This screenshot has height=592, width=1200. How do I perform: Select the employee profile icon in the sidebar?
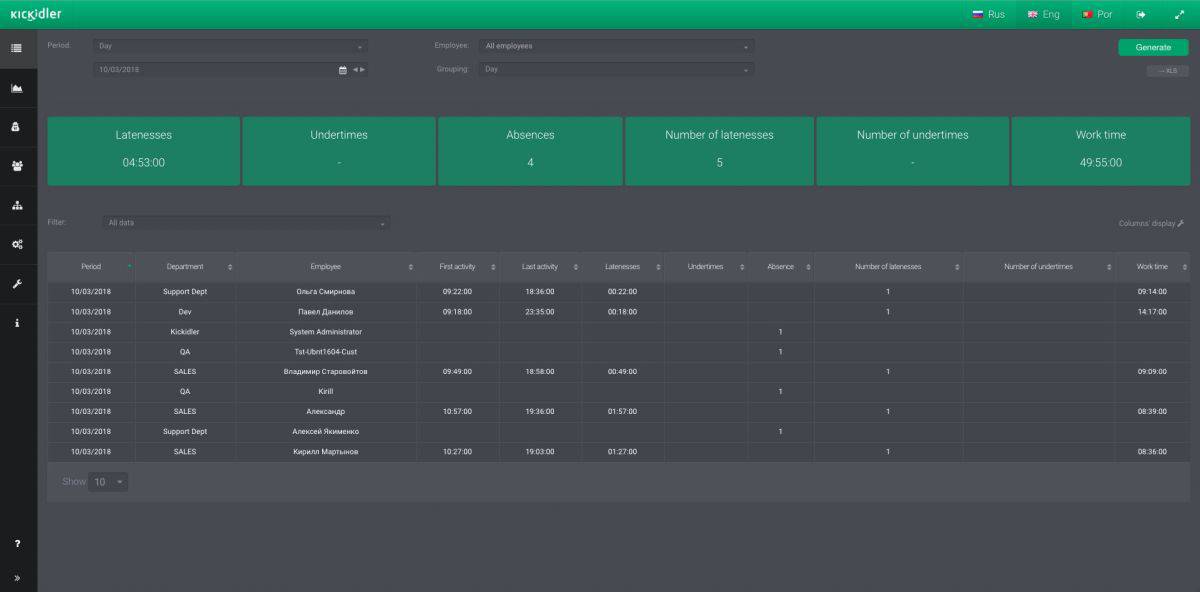pyautogui.click(x=18, y=126)
